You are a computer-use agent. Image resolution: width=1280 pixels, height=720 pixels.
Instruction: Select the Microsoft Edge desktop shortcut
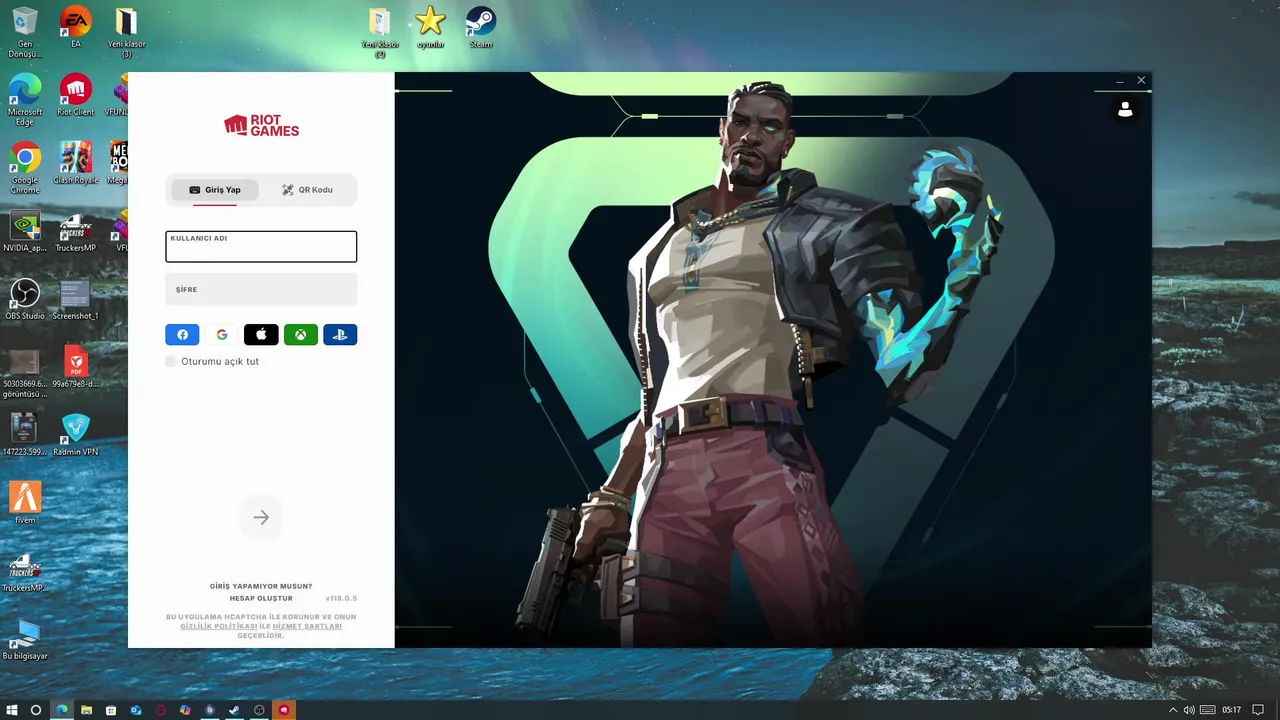(x=25, y=100)
